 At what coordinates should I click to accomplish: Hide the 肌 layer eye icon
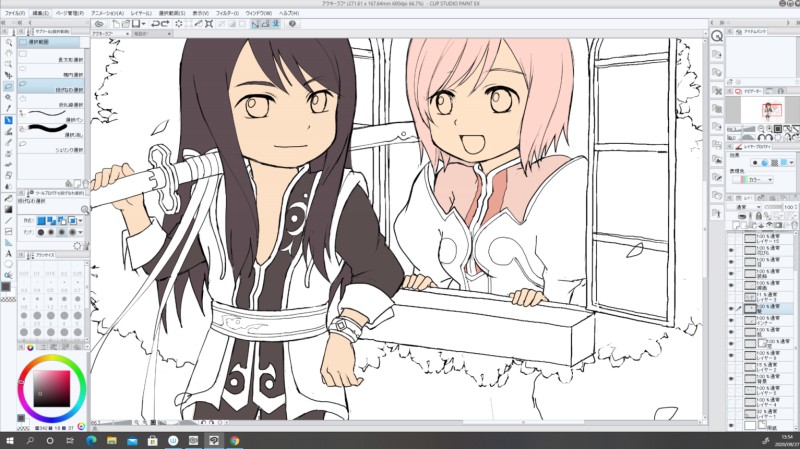pyautogui.click(x=731, y=332)
